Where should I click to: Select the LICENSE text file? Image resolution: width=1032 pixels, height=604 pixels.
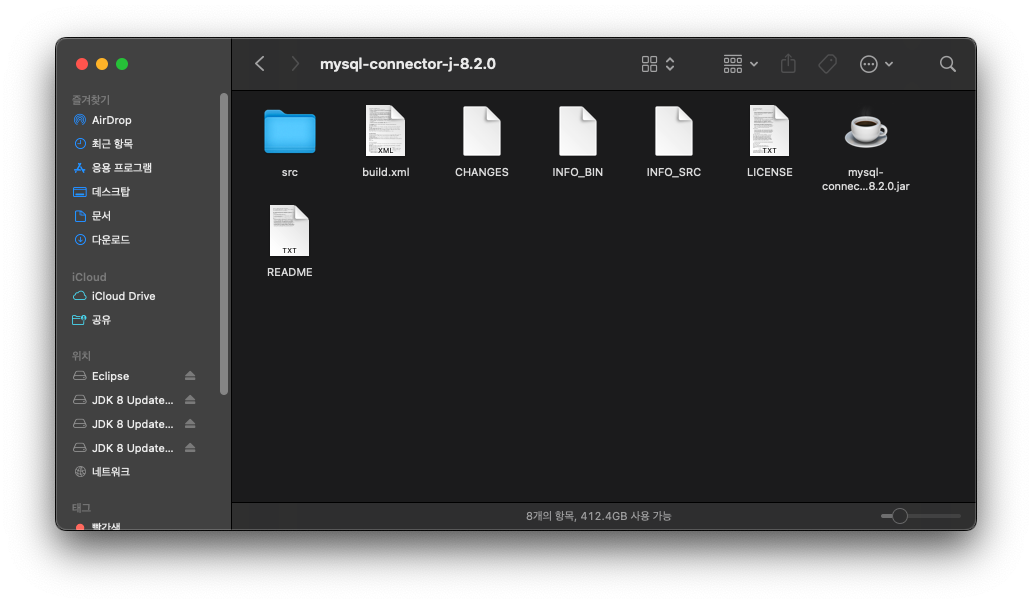click(769, 131)
